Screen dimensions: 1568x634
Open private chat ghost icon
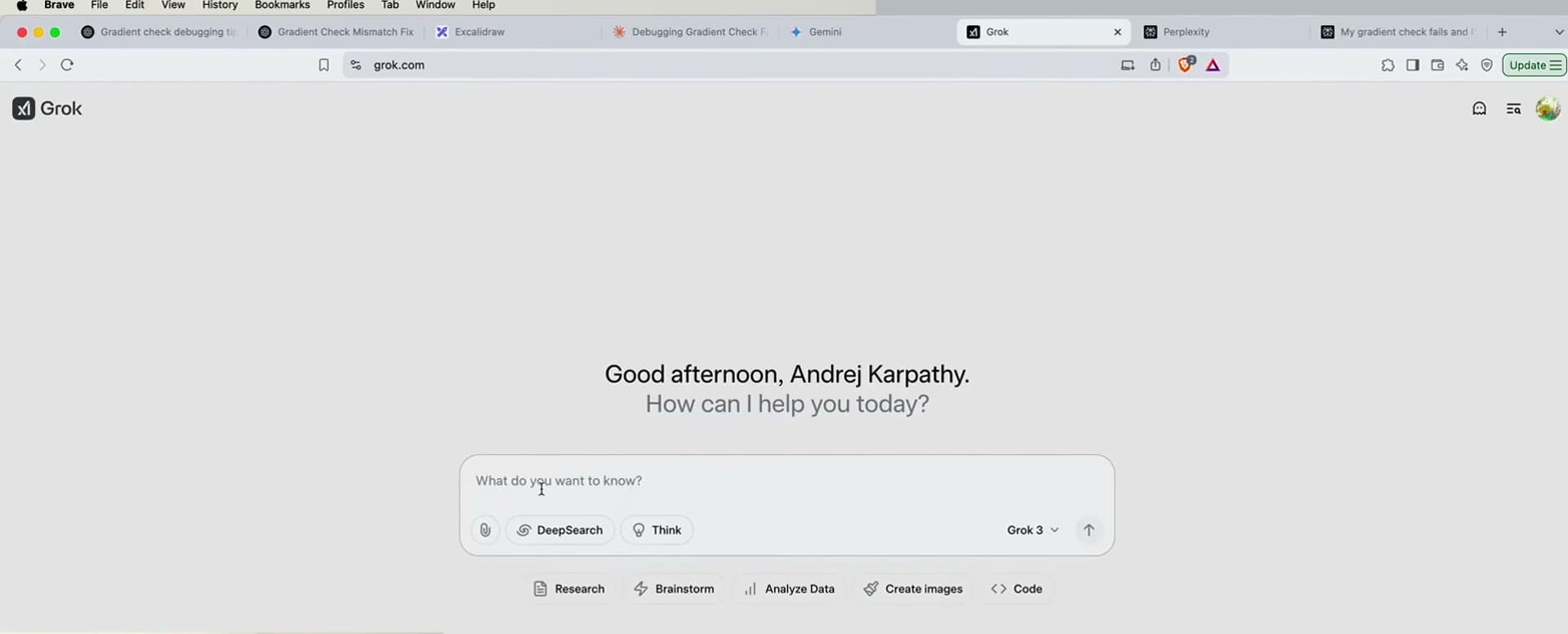coord(1479,109)
